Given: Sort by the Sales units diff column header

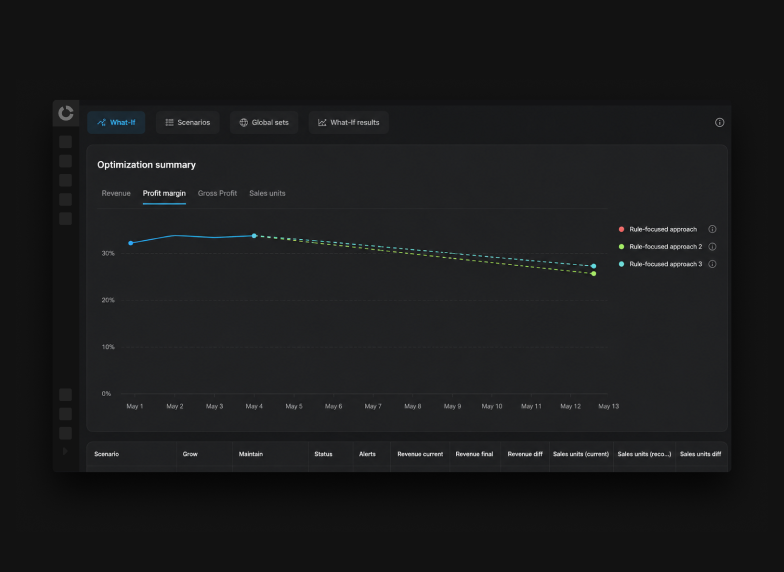Looking at the screenshot, I should 700,454.
